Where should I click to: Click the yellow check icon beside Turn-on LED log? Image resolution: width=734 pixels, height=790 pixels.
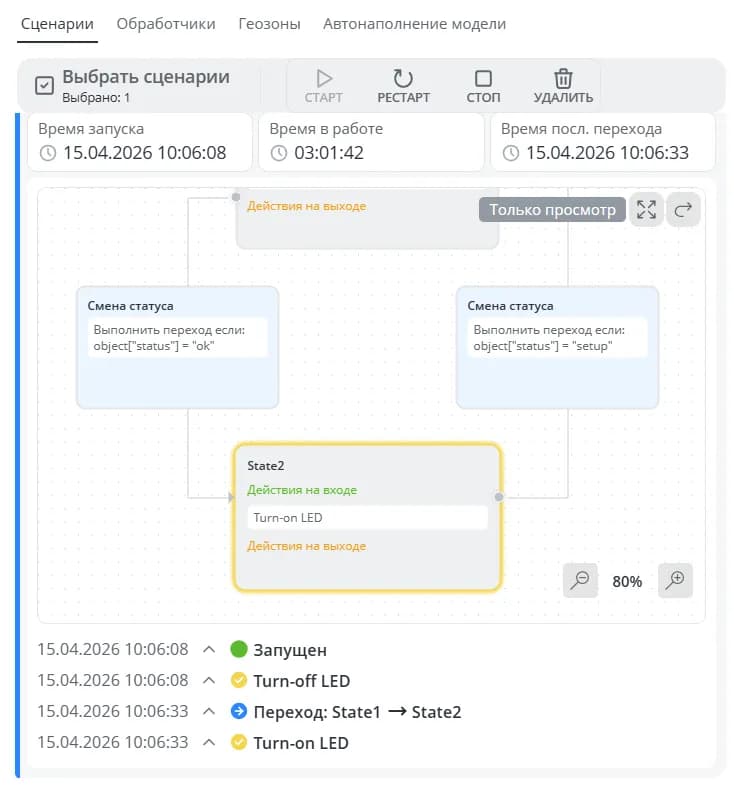[239, 743]
